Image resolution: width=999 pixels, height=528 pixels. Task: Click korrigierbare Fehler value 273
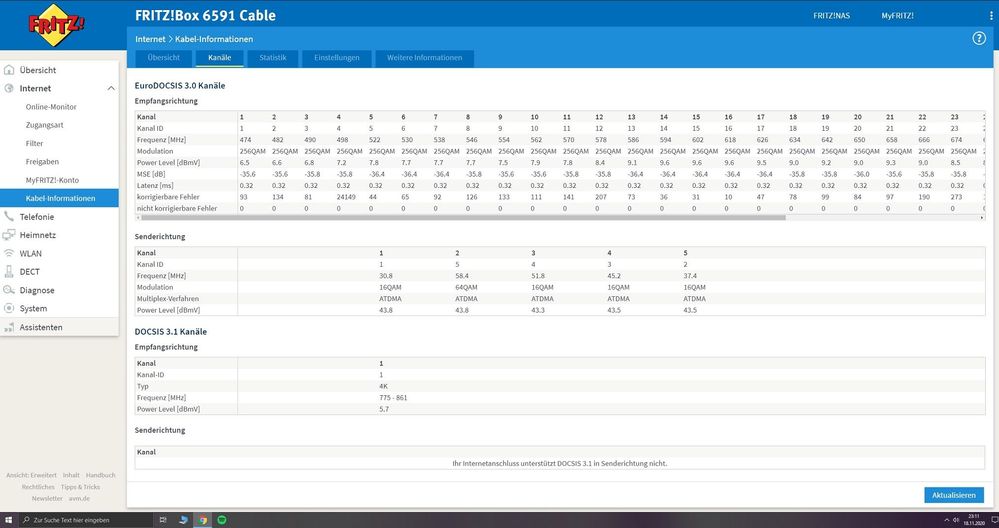(x=956, y=197)
